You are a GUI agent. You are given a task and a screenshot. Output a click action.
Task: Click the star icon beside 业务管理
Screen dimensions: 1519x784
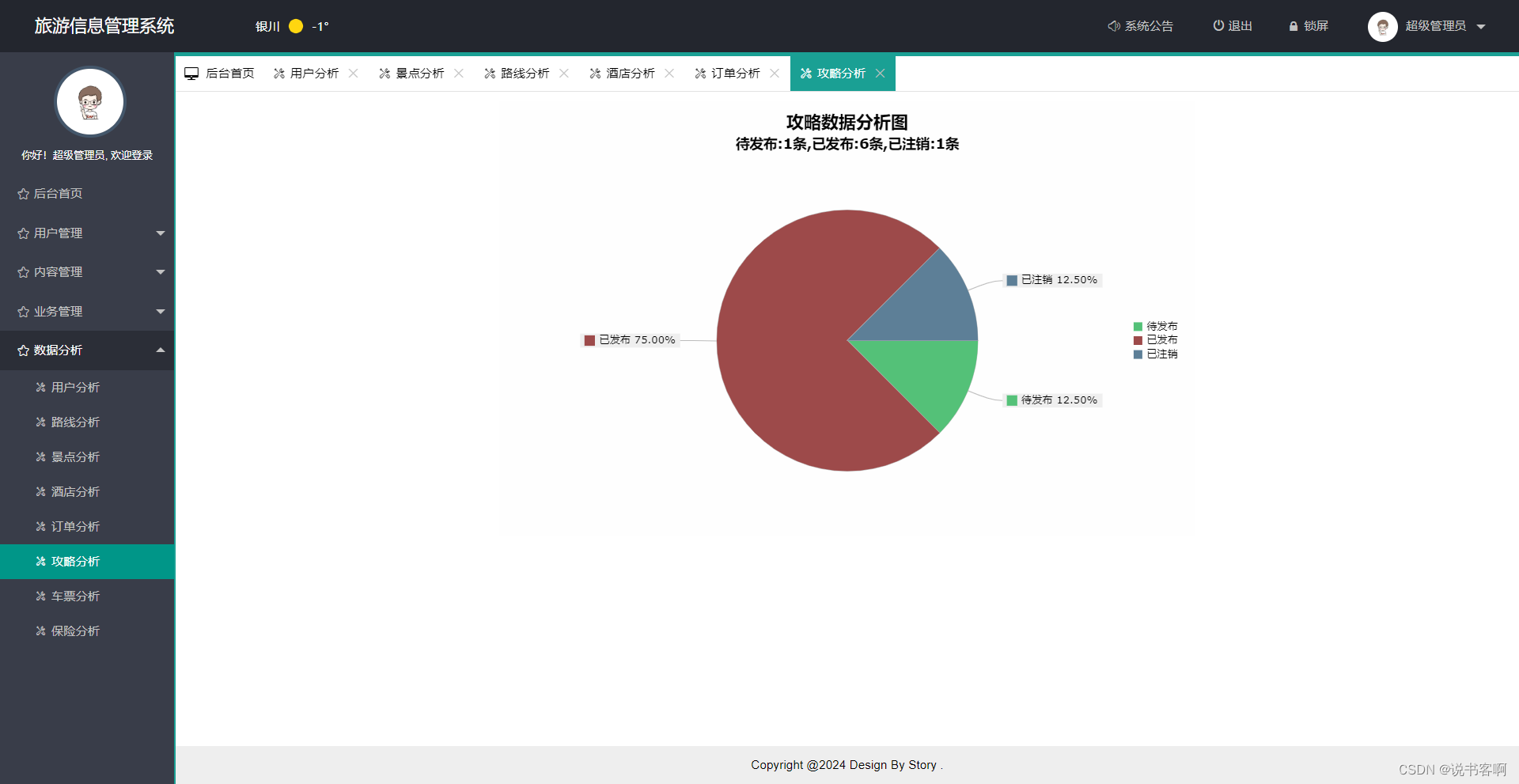point(23,312)
